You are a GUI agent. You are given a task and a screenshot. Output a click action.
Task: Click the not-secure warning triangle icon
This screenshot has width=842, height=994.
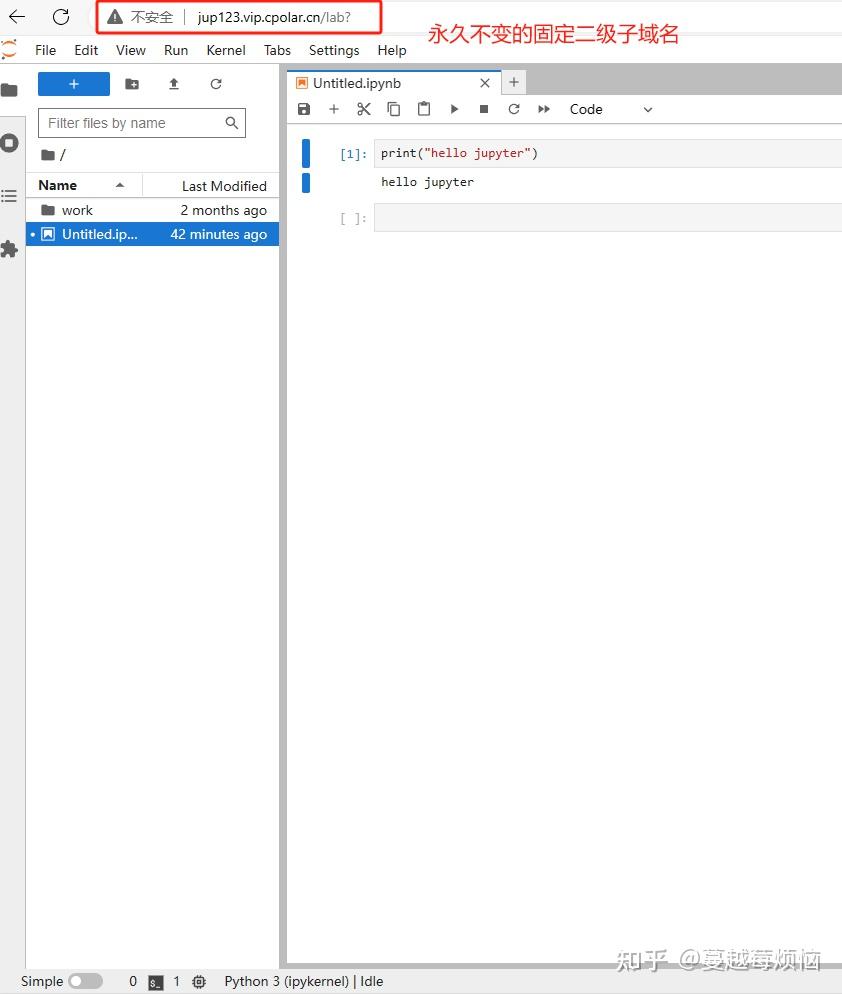115,17
